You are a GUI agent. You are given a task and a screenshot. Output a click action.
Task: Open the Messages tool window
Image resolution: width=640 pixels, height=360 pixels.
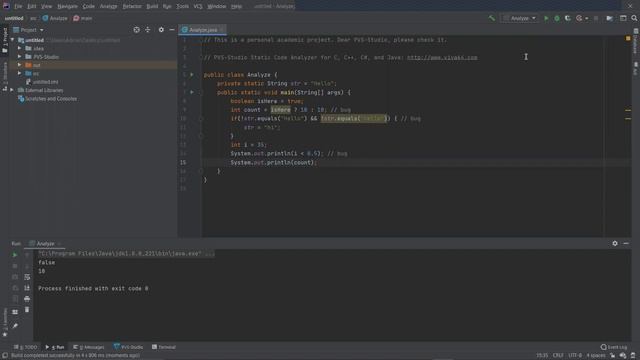89,347
